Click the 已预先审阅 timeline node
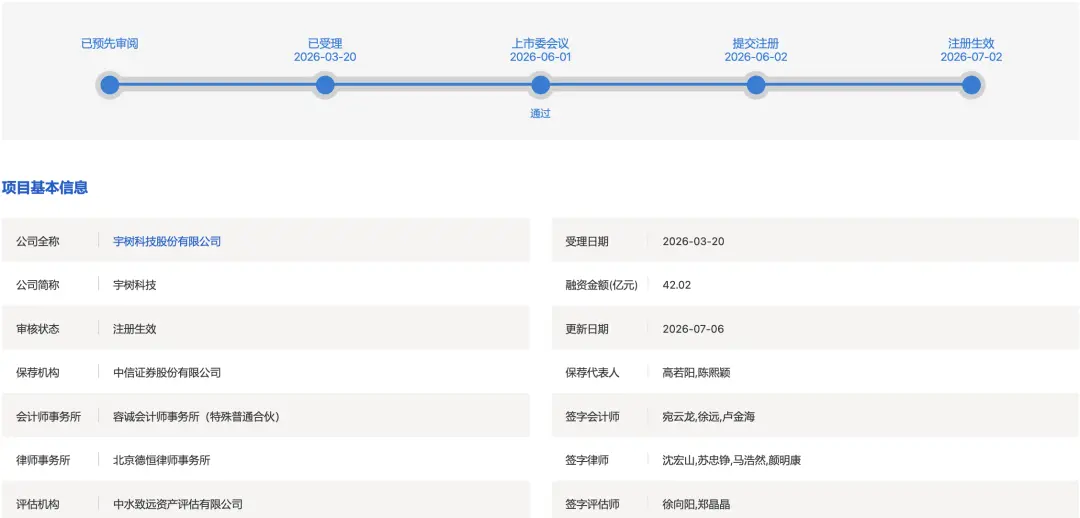This screenshot has height=518, width=1080. 110,85
